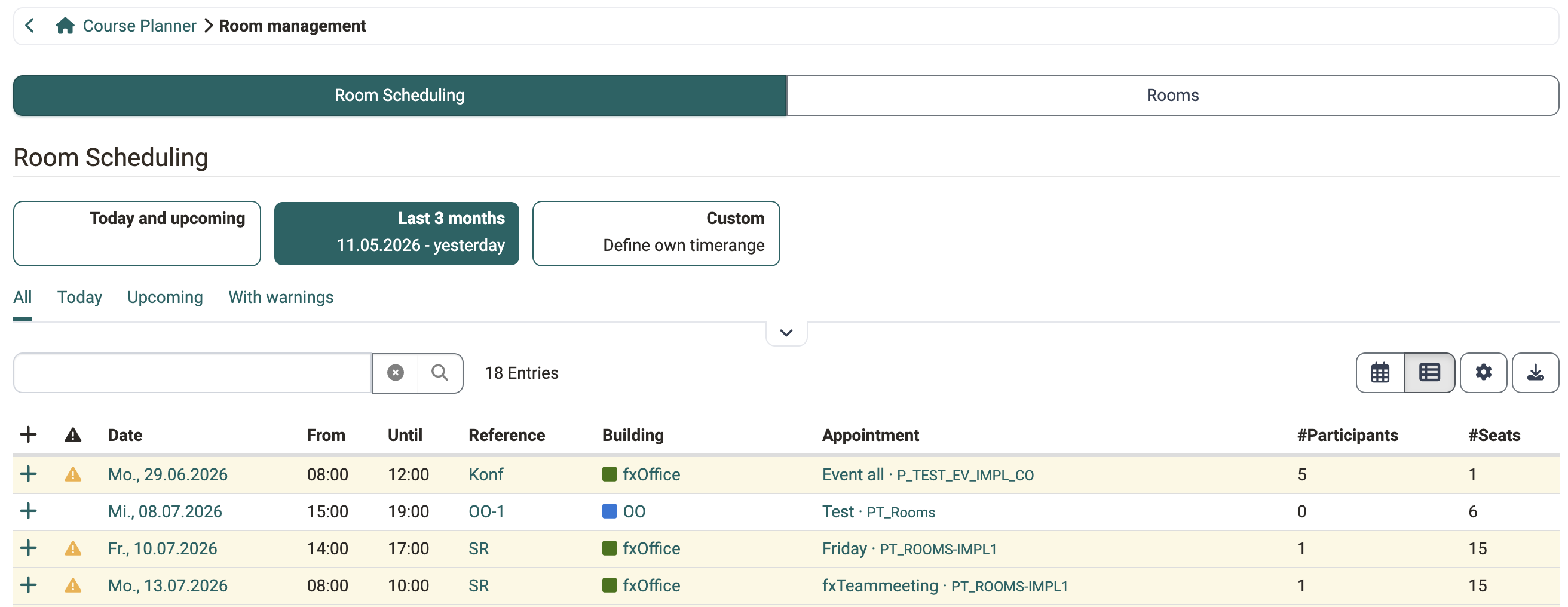Screen dimensions: 1568x607
Task: Open table settings gear
Action: tap(1483, 373)
